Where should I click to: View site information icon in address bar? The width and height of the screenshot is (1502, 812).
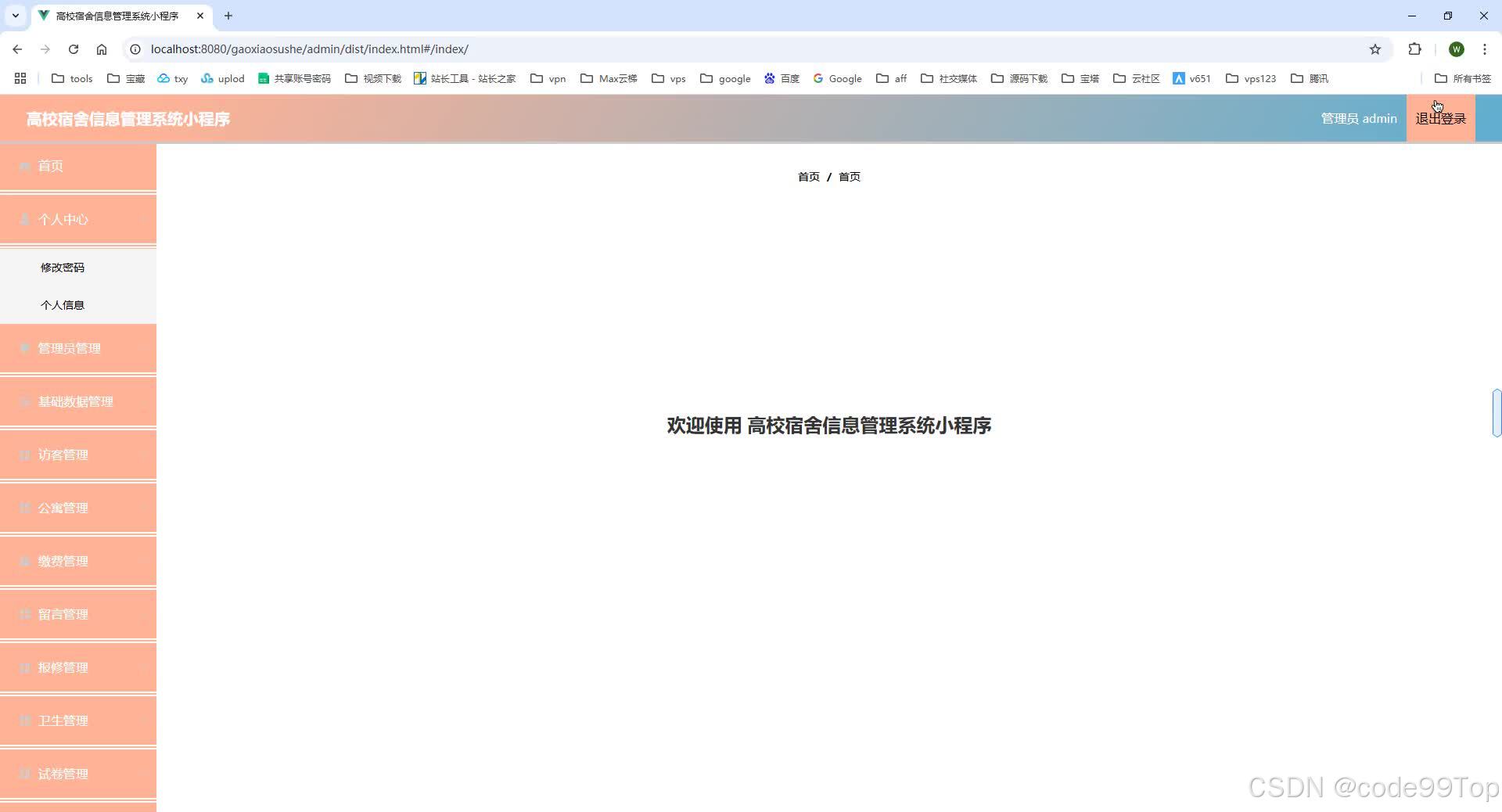(x=135, y=49)
